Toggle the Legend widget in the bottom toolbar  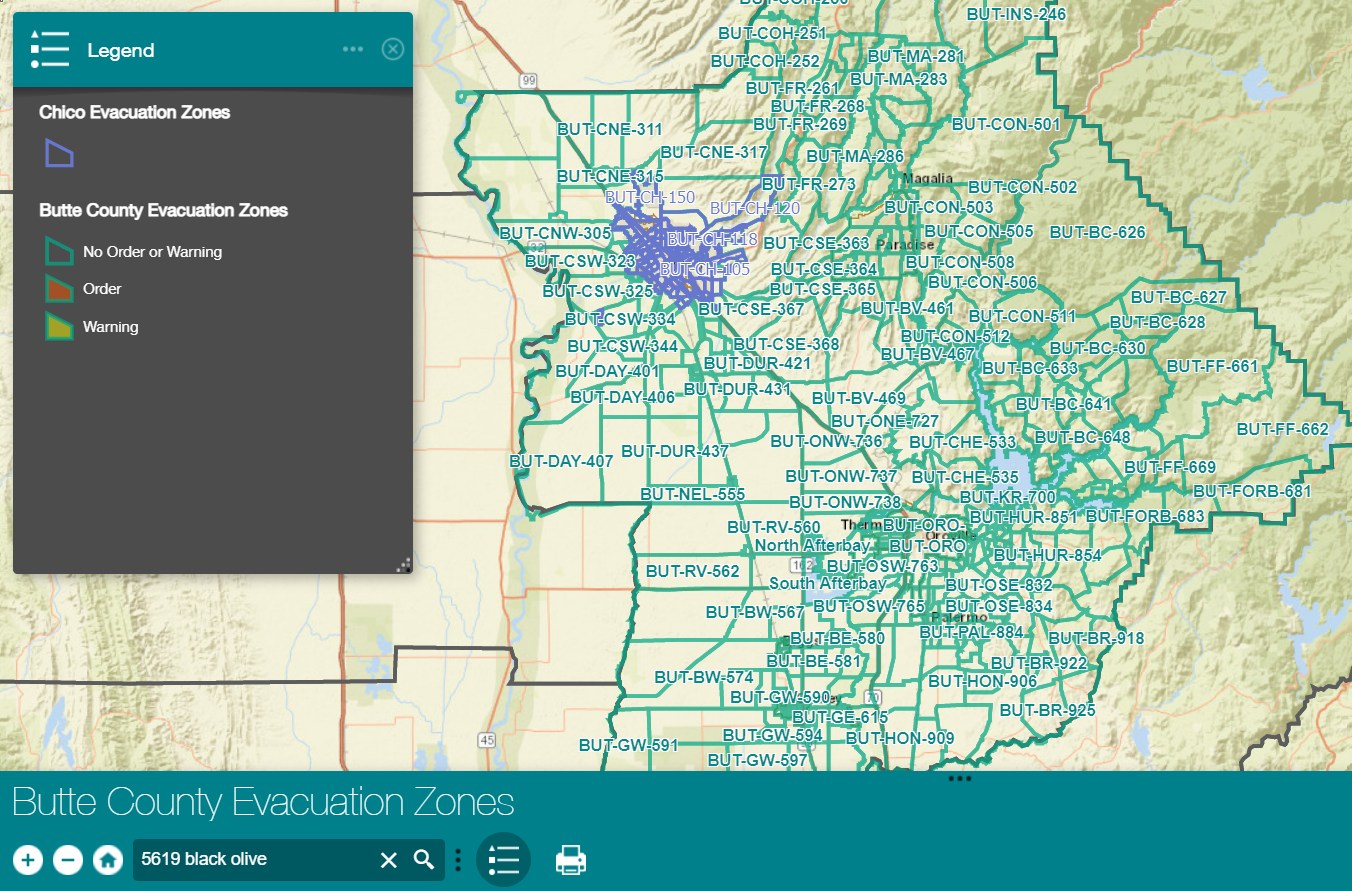(x=503, y=859)
